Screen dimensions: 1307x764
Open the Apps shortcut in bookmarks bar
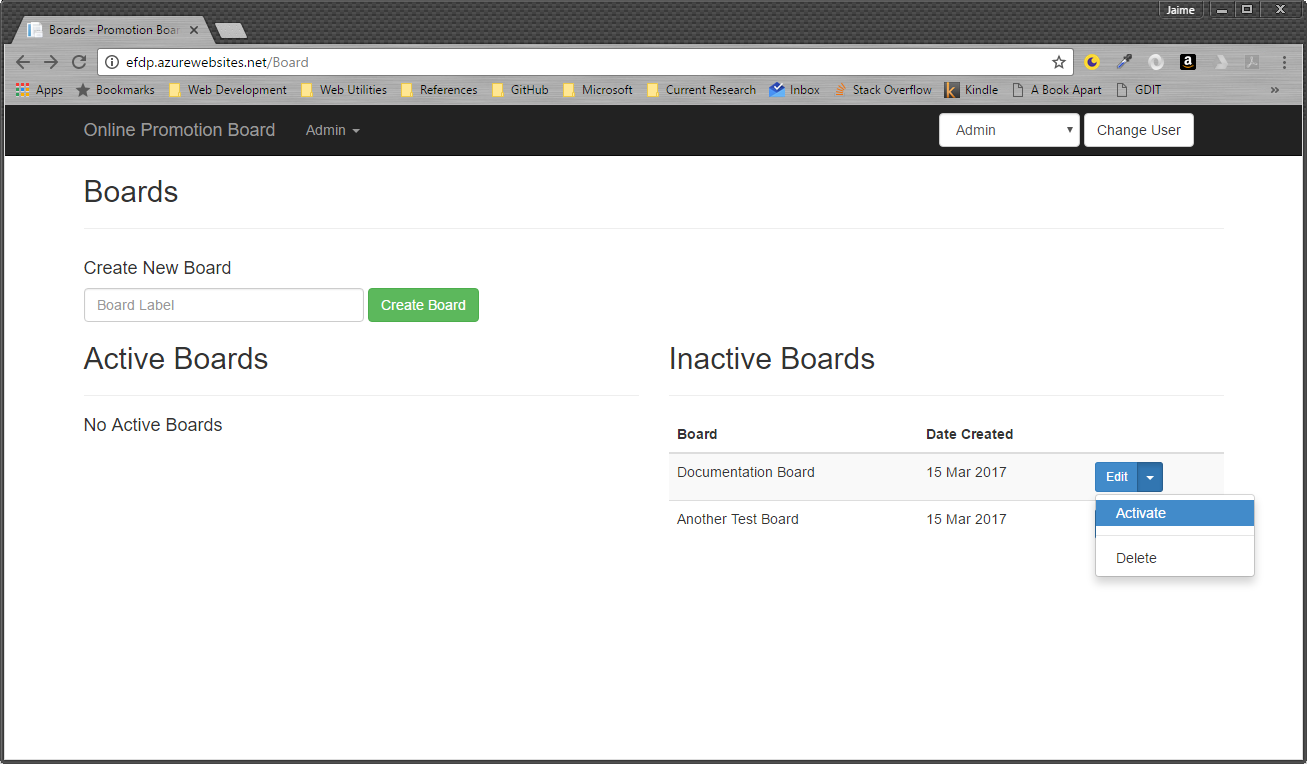click(x=39, y=90)
